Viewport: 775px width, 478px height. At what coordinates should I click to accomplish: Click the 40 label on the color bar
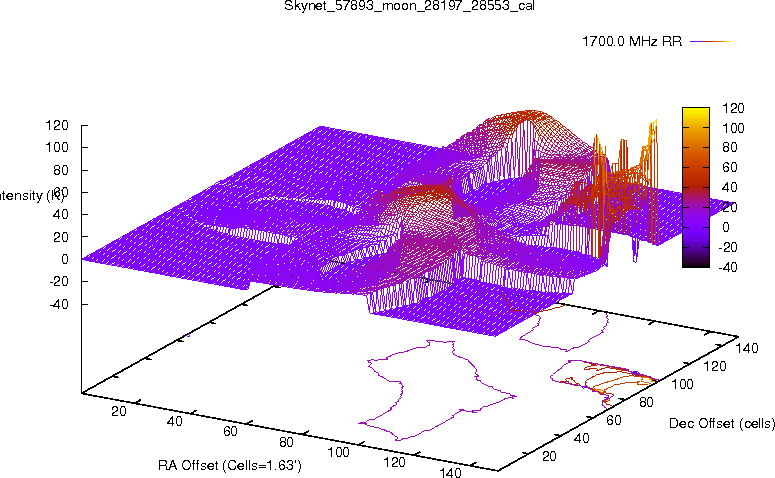(730, 187)
